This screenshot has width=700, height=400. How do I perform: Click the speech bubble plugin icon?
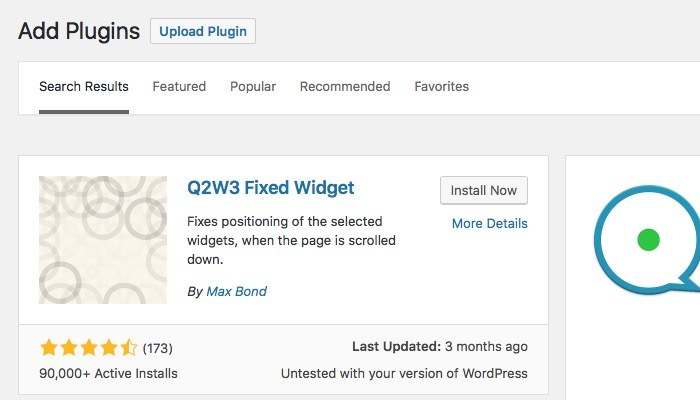pos(647,240)
